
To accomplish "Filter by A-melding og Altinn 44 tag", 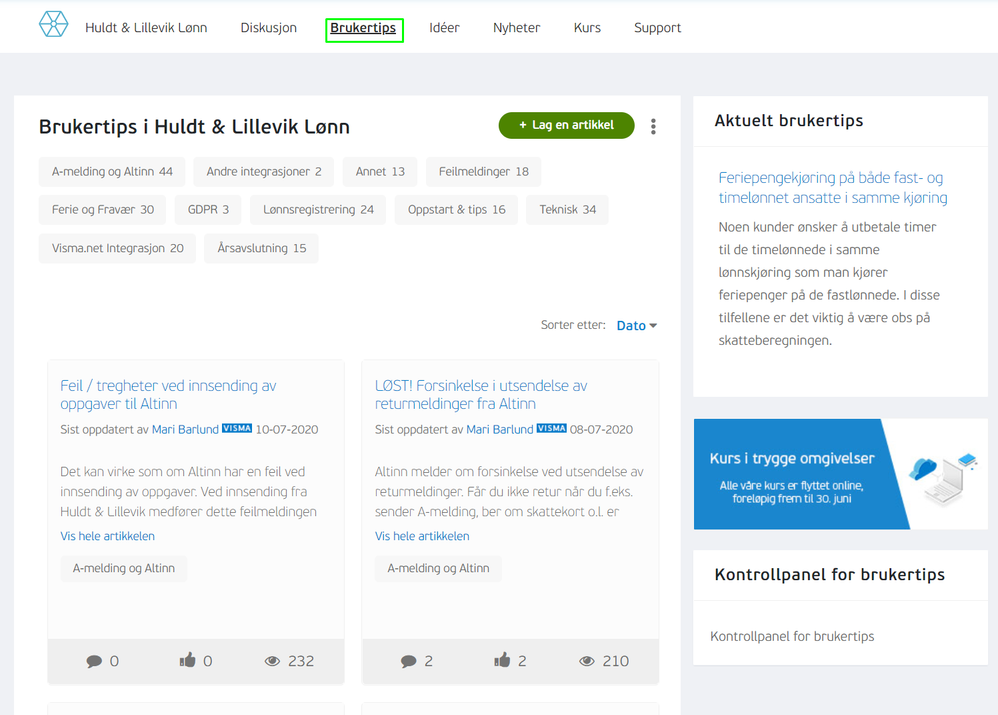I will (112, 171).
